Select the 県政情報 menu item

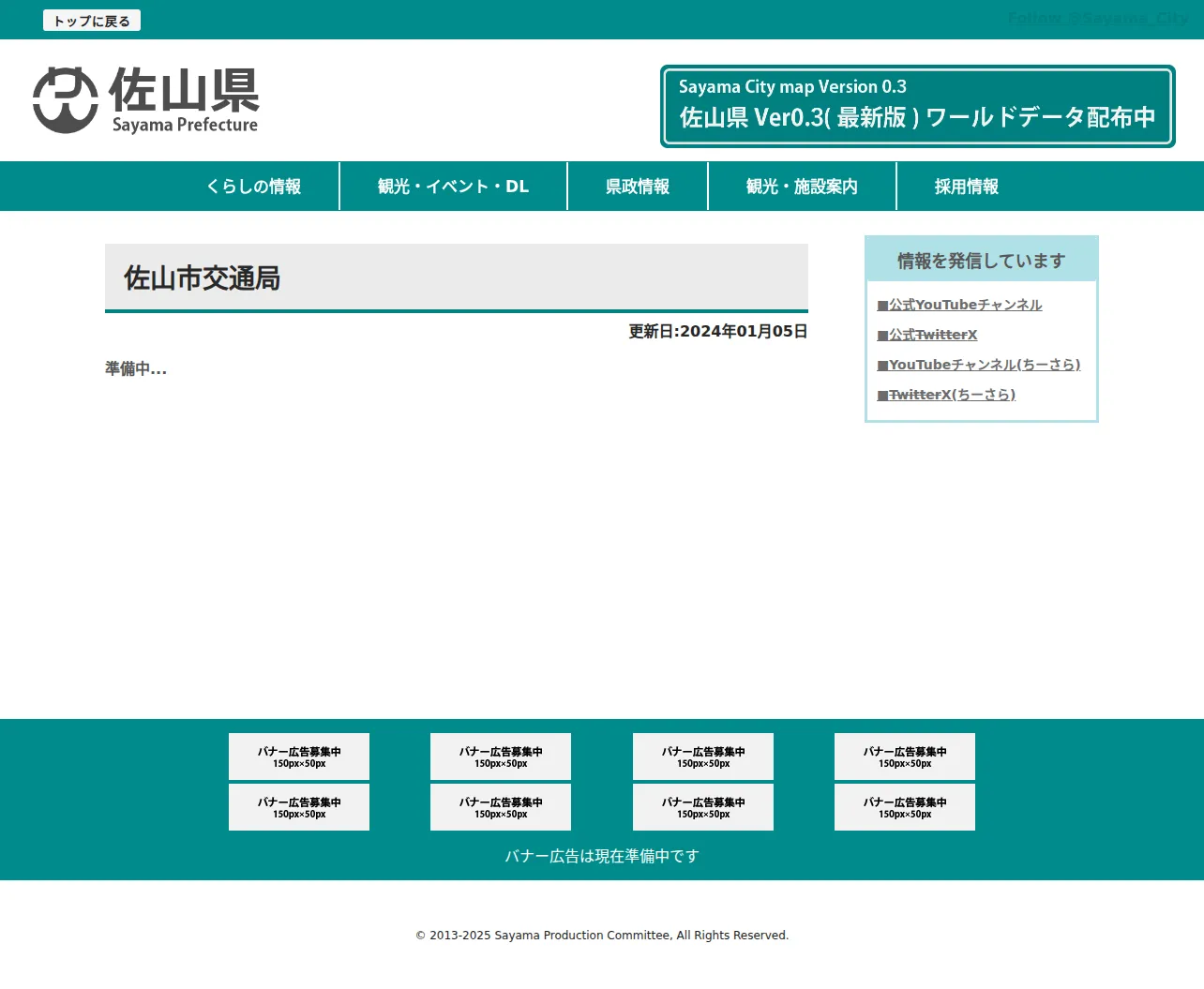click(638, 187)
